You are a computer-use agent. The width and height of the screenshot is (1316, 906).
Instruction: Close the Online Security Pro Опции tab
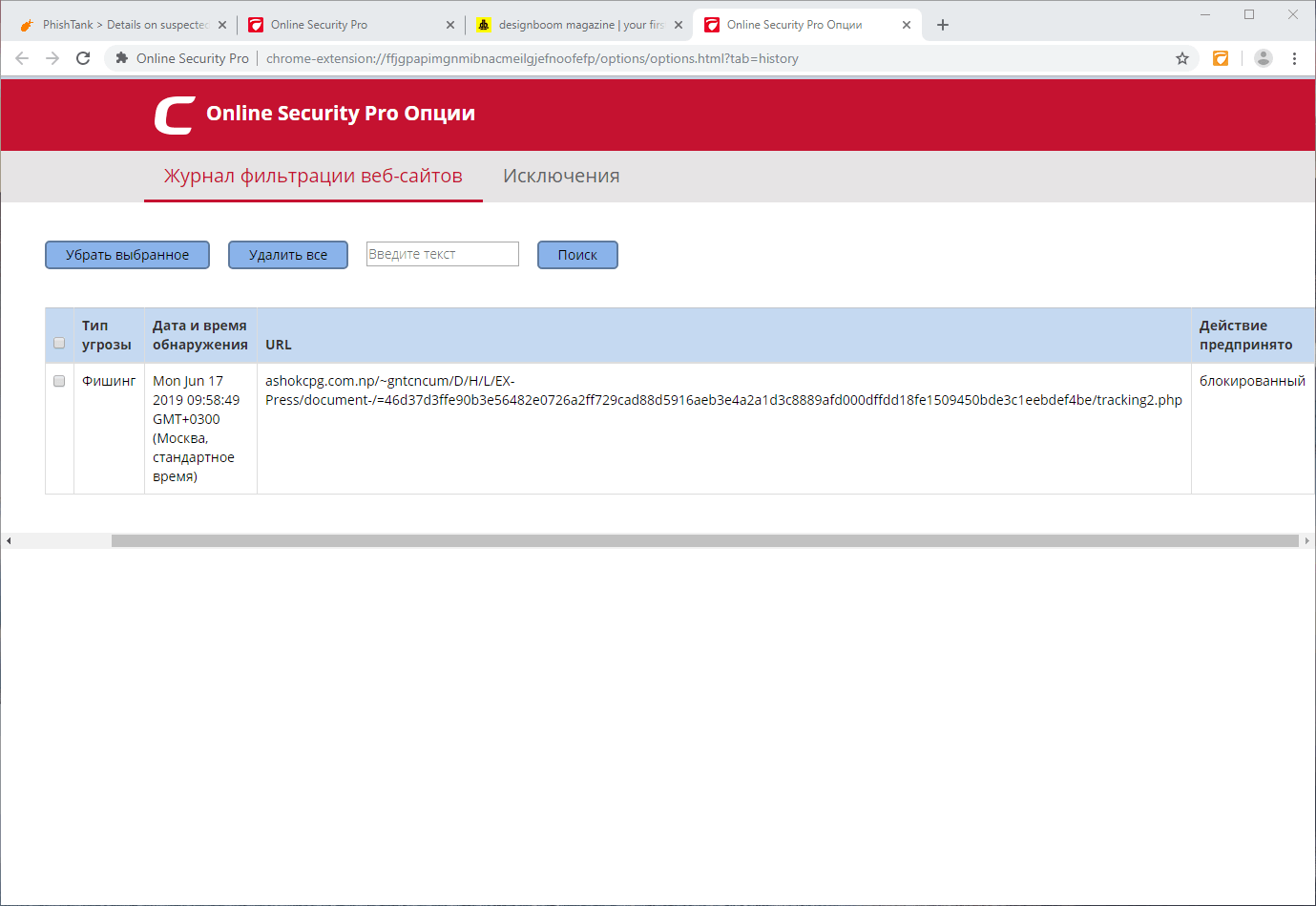point(907,25)
